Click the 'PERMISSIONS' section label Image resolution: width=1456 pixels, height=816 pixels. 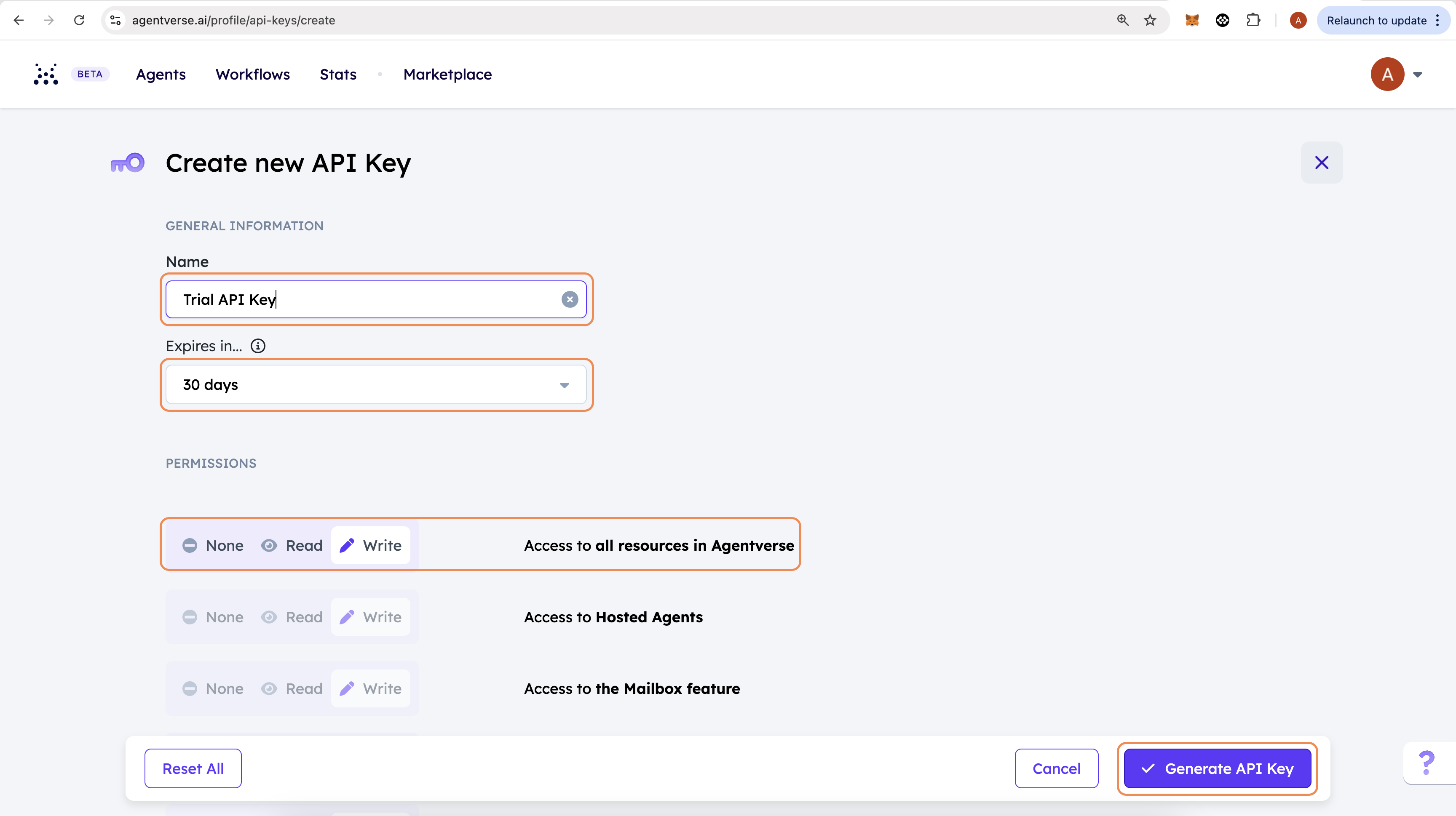[x=211, y=464]
